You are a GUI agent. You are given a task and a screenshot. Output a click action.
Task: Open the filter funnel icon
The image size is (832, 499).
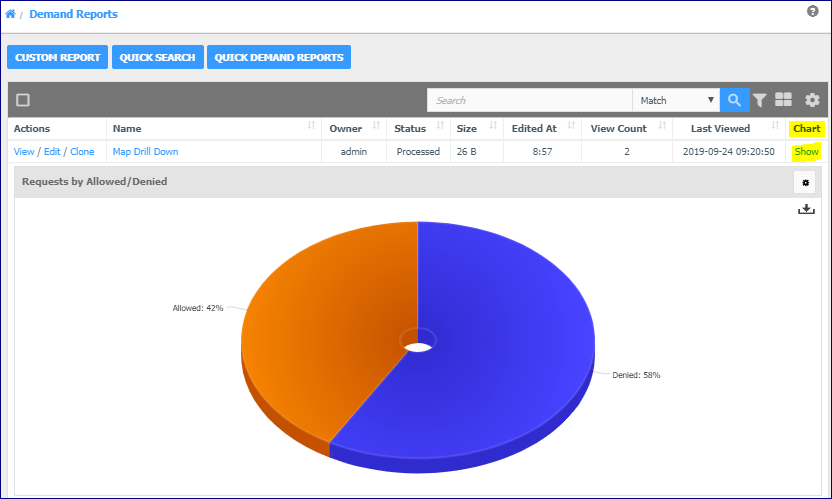tap(760, 100)
